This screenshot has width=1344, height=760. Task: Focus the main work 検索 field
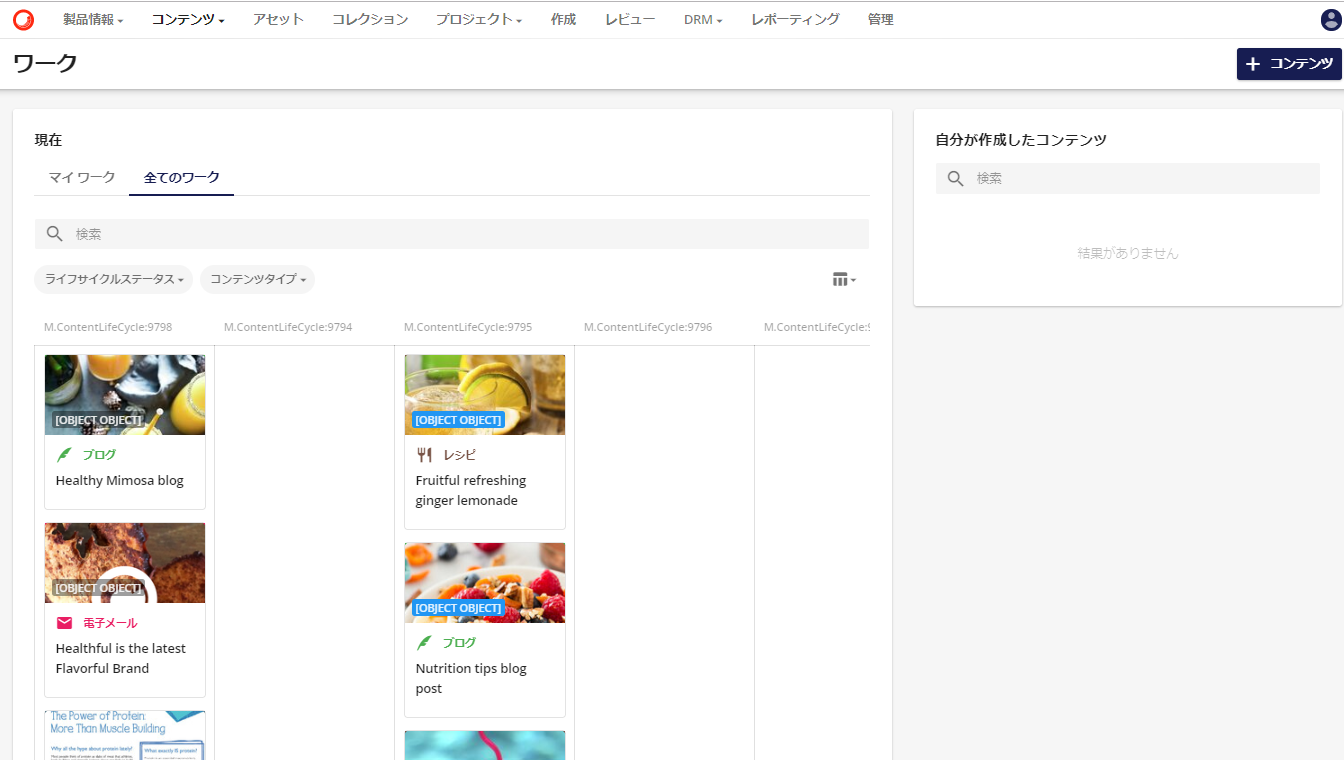point(452,234)
